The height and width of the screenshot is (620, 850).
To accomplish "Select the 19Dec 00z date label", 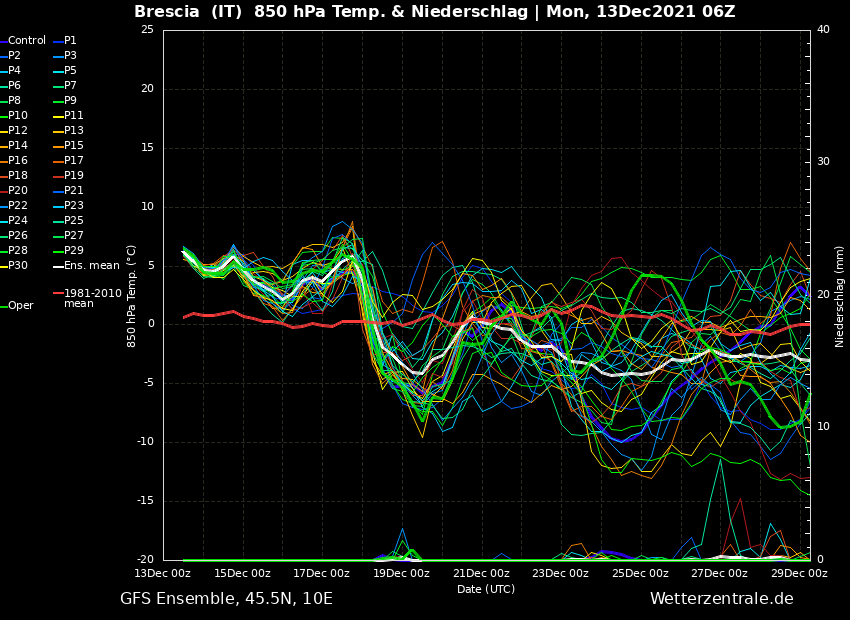I will point(402,573).
